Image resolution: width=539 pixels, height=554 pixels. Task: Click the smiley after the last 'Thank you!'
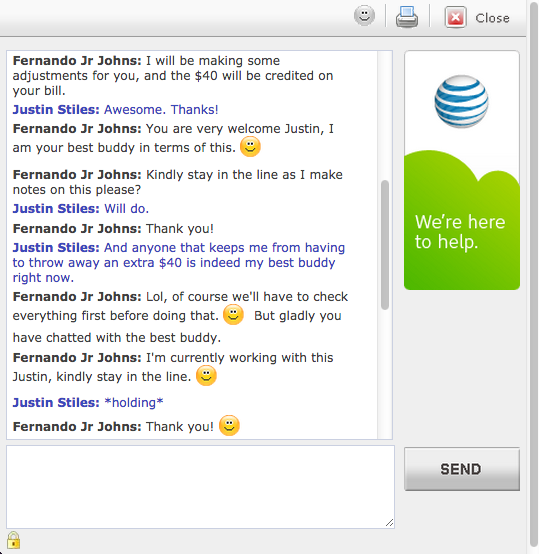229,425
